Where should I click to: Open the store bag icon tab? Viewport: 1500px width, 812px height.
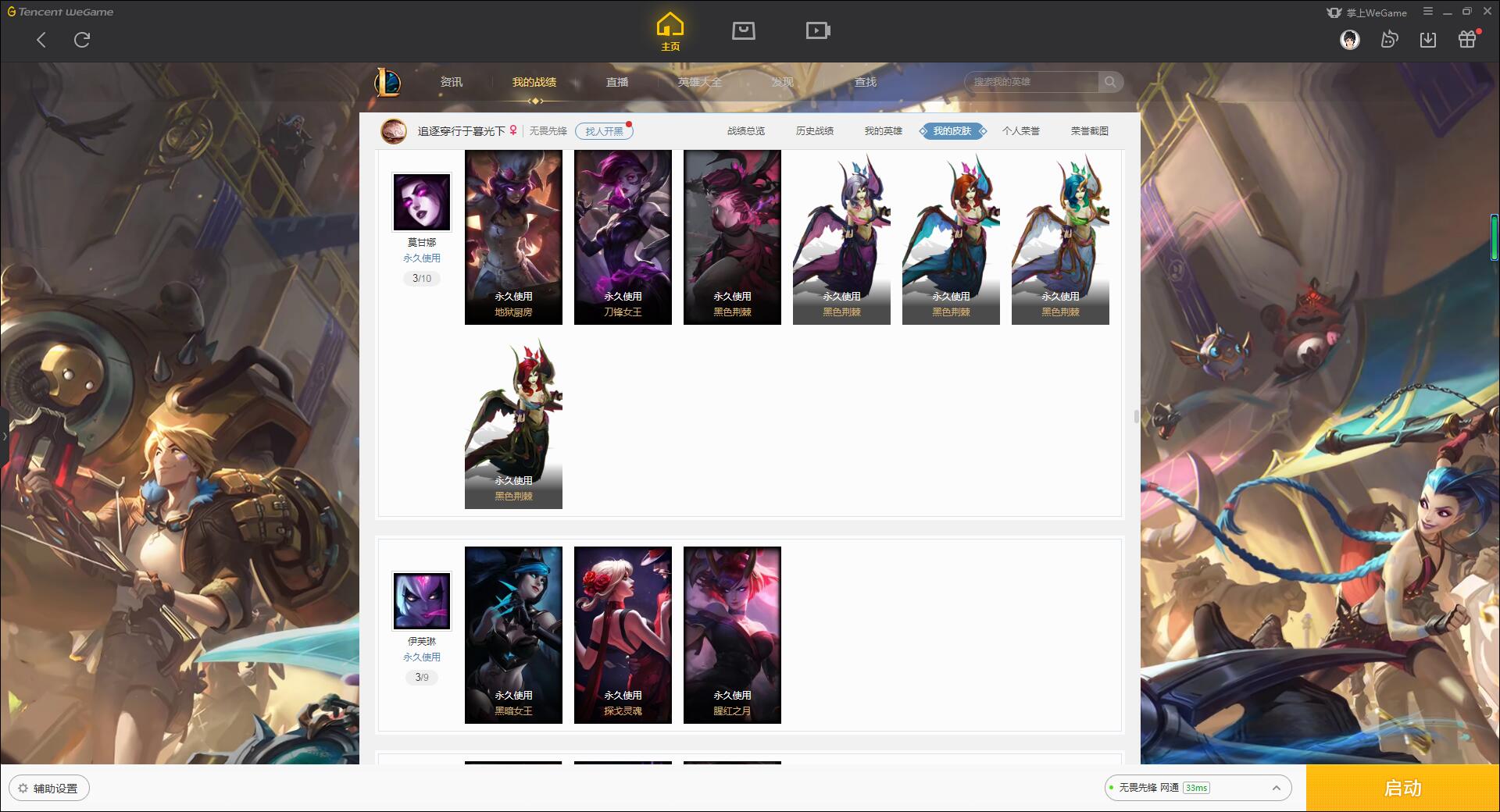pyautogui.click(x=744, y=30)
